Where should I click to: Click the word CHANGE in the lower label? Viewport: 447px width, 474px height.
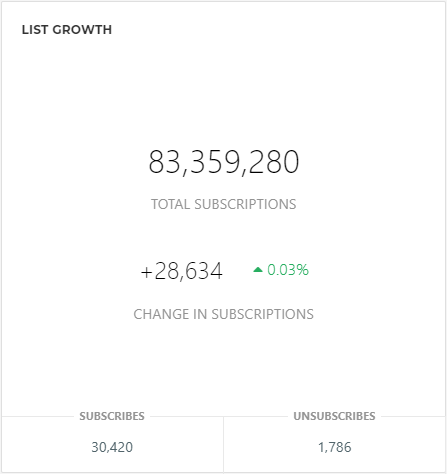tap(161, 314)
